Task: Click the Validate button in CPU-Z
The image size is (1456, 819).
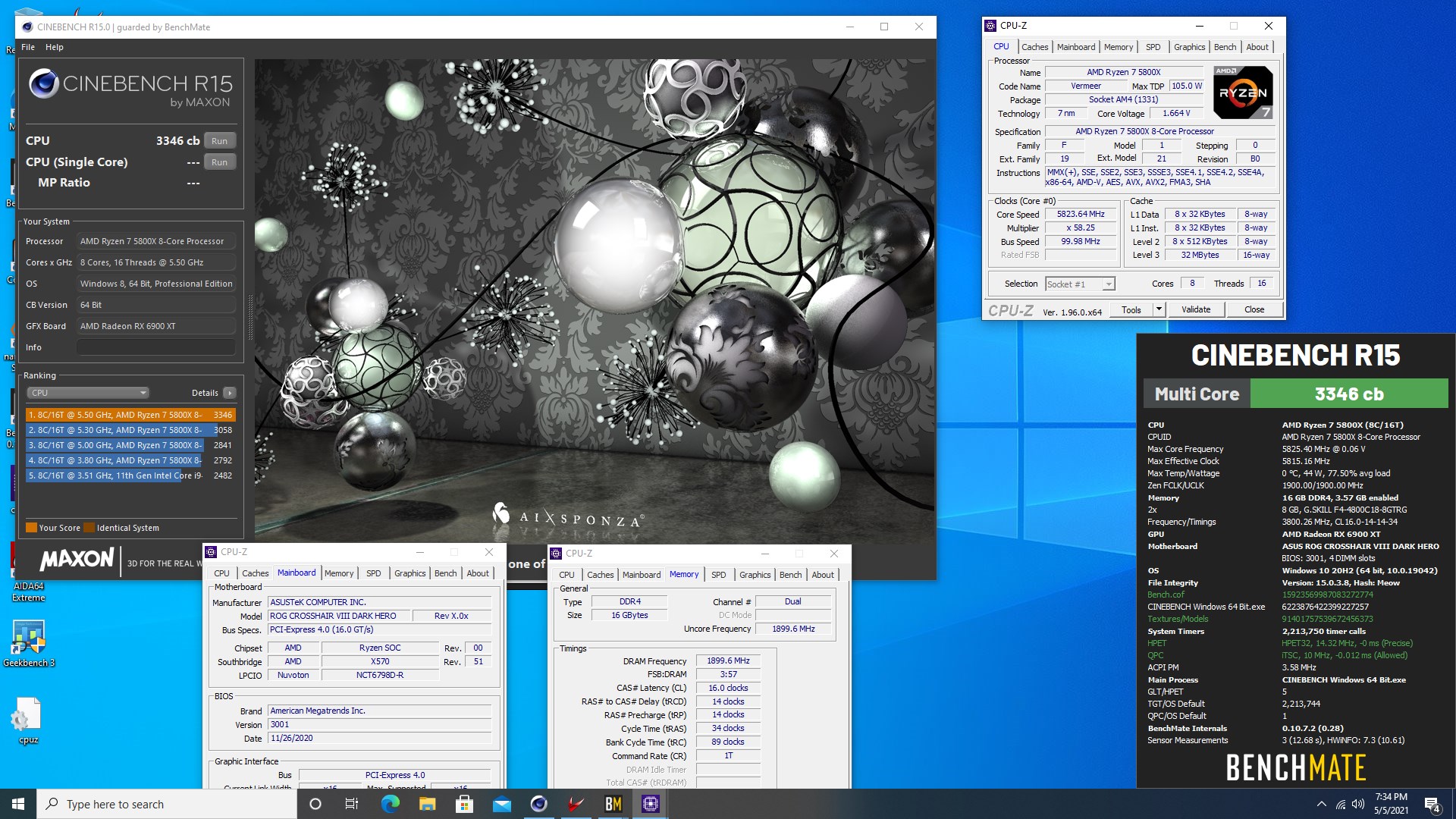Action: click(x=1196, y=309)
